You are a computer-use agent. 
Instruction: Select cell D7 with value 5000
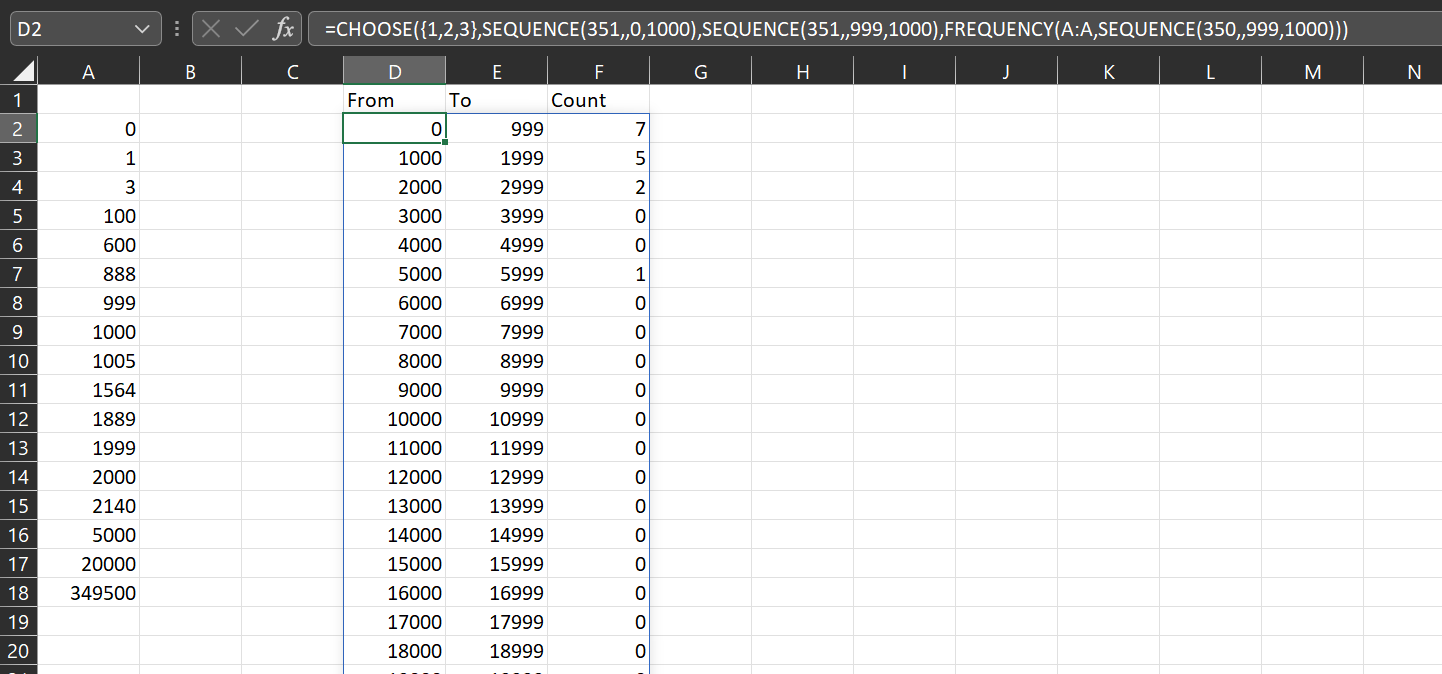coord(395,274)
